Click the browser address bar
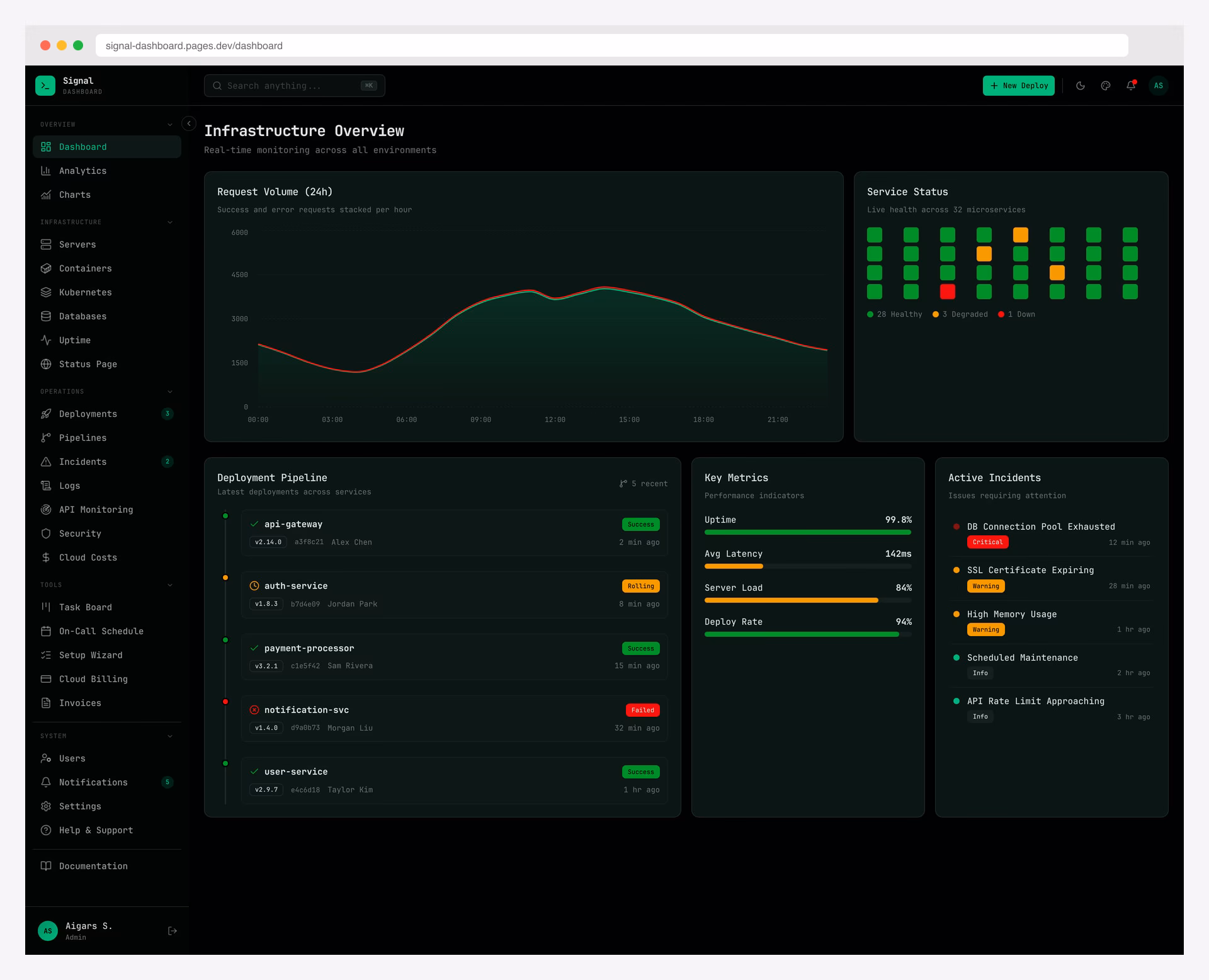The image size is (1209, 980). (611, 45)
